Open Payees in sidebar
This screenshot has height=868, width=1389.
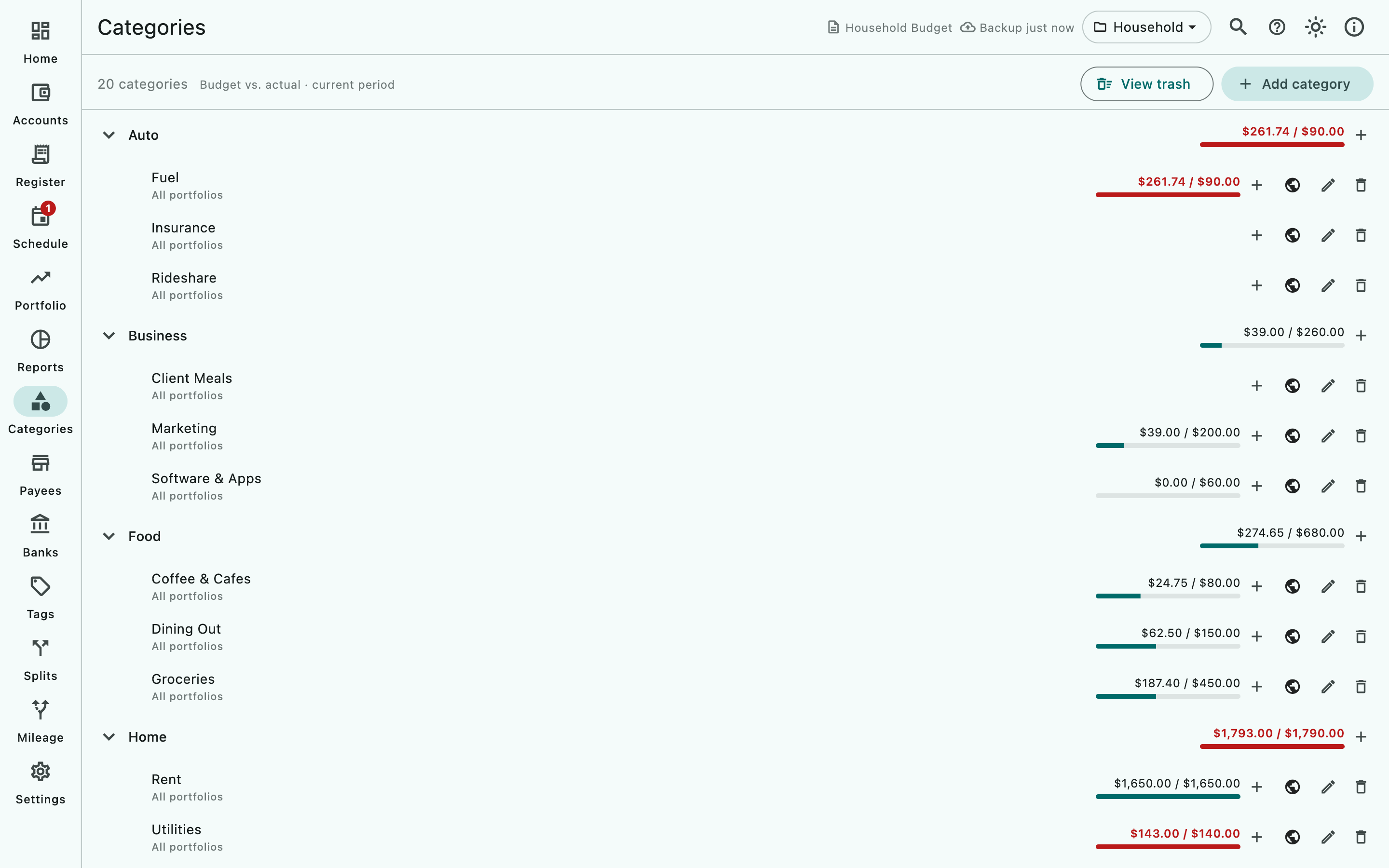coord(40,475)
